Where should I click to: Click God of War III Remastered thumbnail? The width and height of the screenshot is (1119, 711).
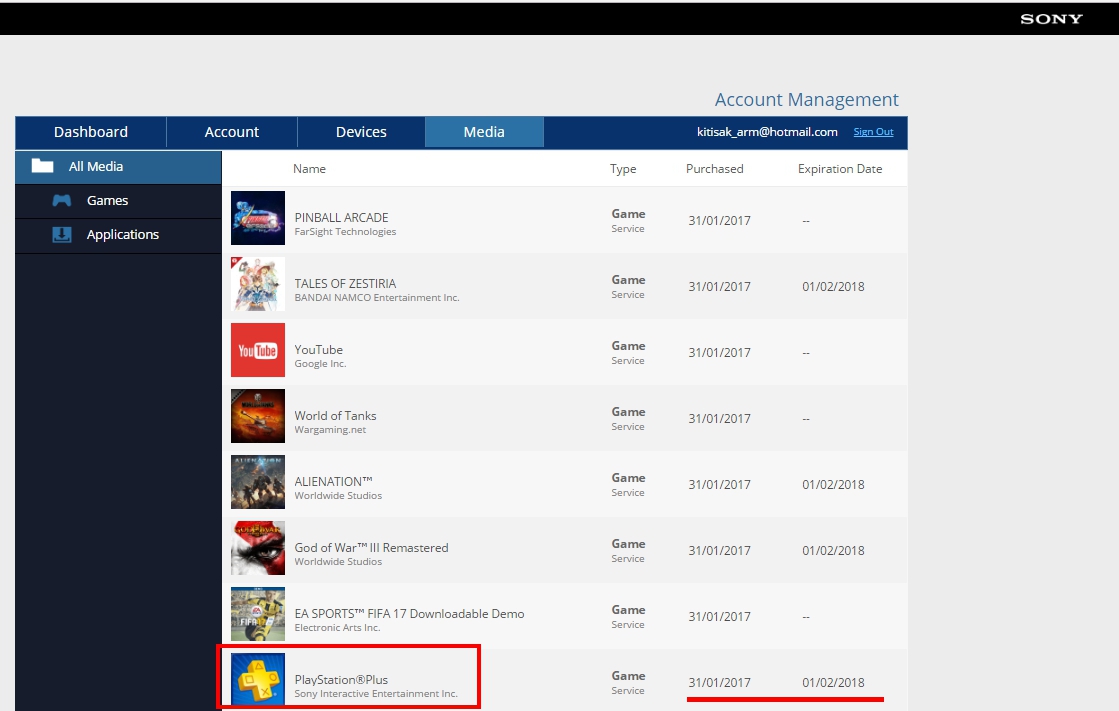pyautogui.click(x=258, y=548)
